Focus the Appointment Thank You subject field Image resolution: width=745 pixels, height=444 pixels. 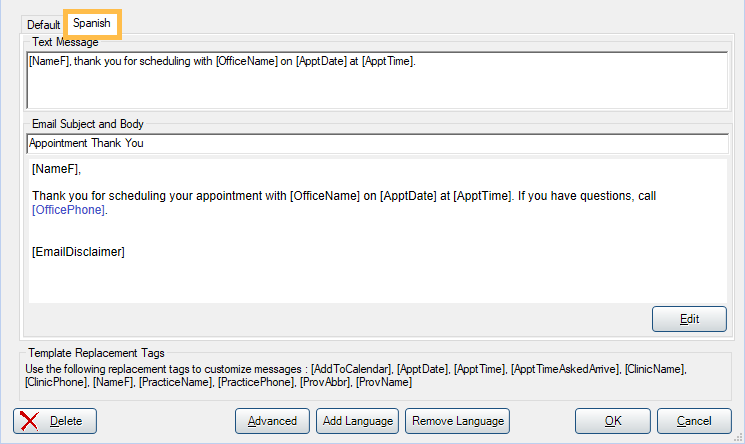tap(377, 144)
